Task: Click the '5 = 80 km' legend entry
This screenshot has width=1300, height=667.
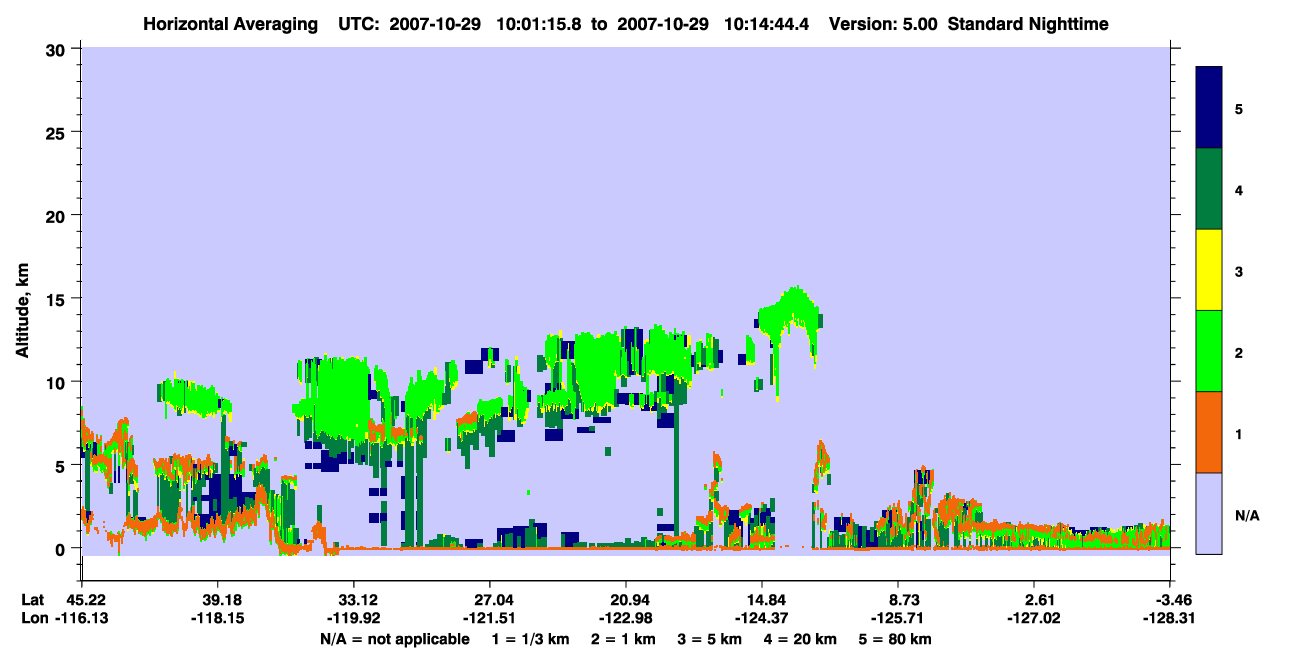Action: click(x=896, y=639)
